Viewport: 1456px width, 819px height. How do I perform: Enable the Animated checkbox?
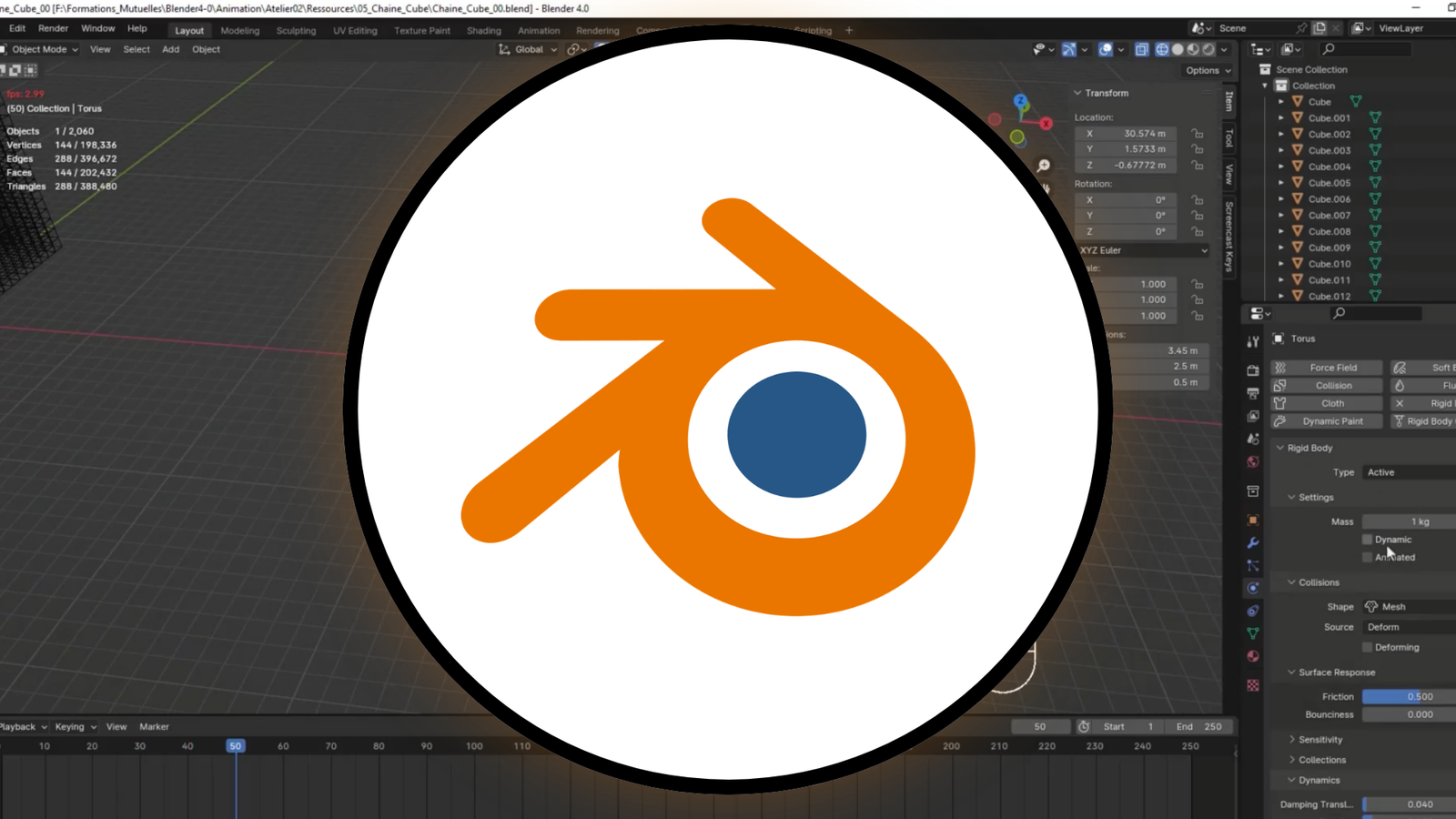1367,557
